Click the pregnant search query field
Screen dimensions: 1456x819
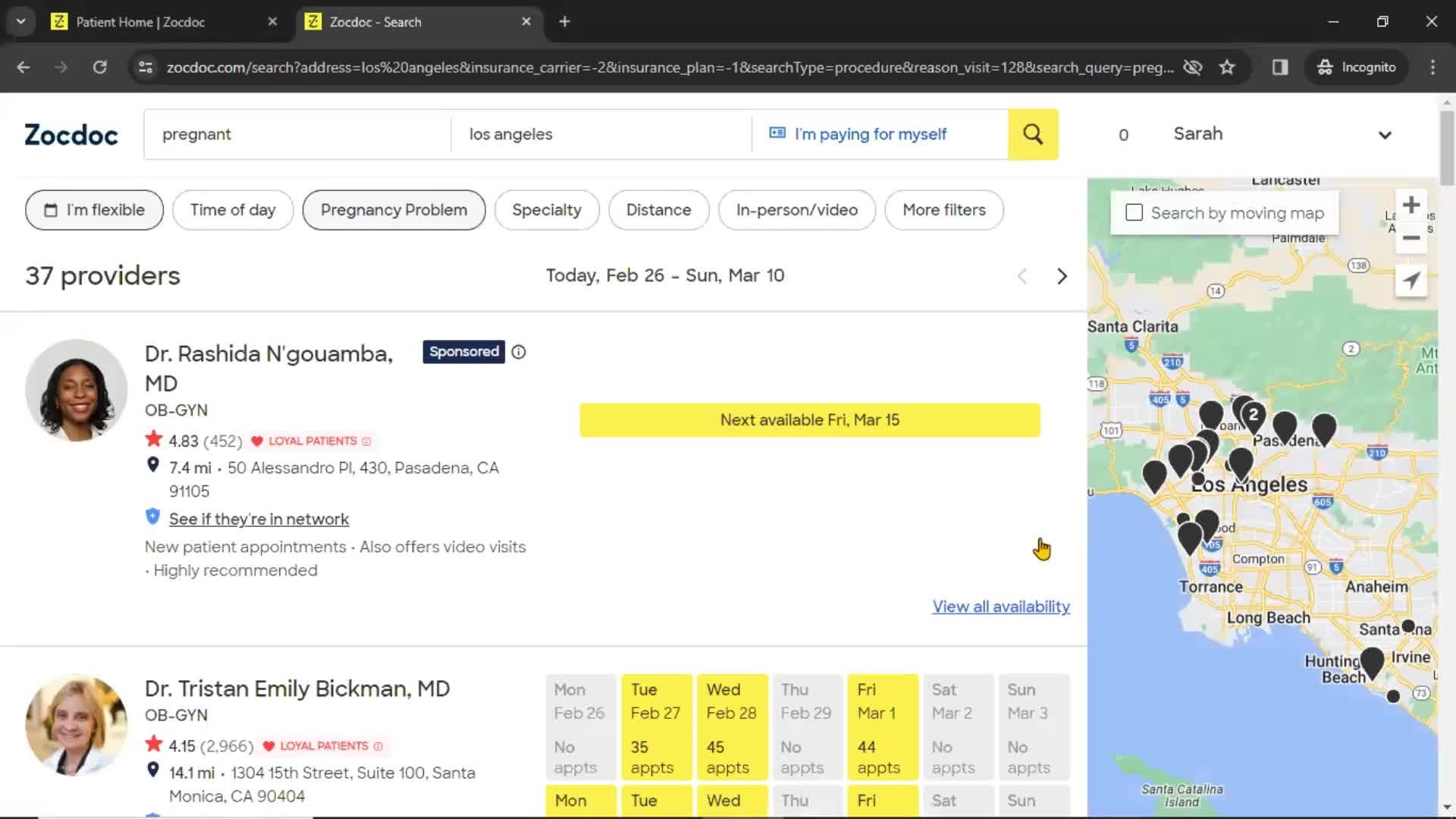[x=297, y=134]
